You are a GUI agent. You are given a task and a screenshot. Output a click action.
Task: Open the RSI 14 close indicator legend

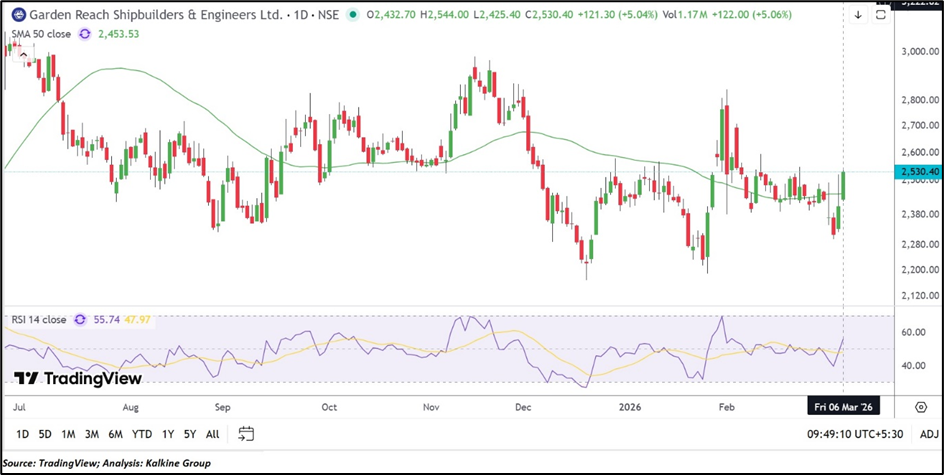pos(38,320)
